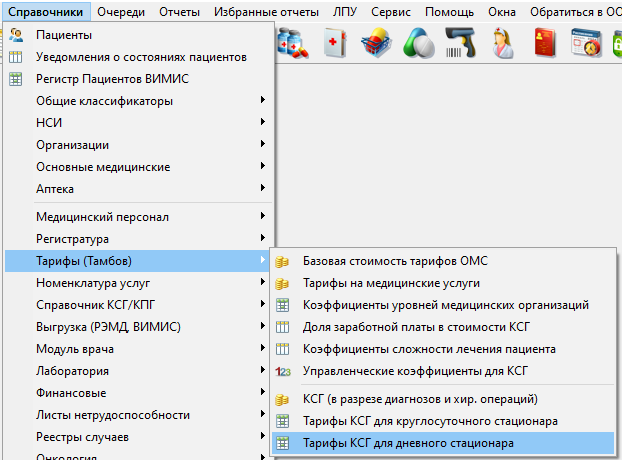Open Регистр Пациентов ВИМИС entry
The height and width of the screenshot is (460, 622).
[112, 79]
